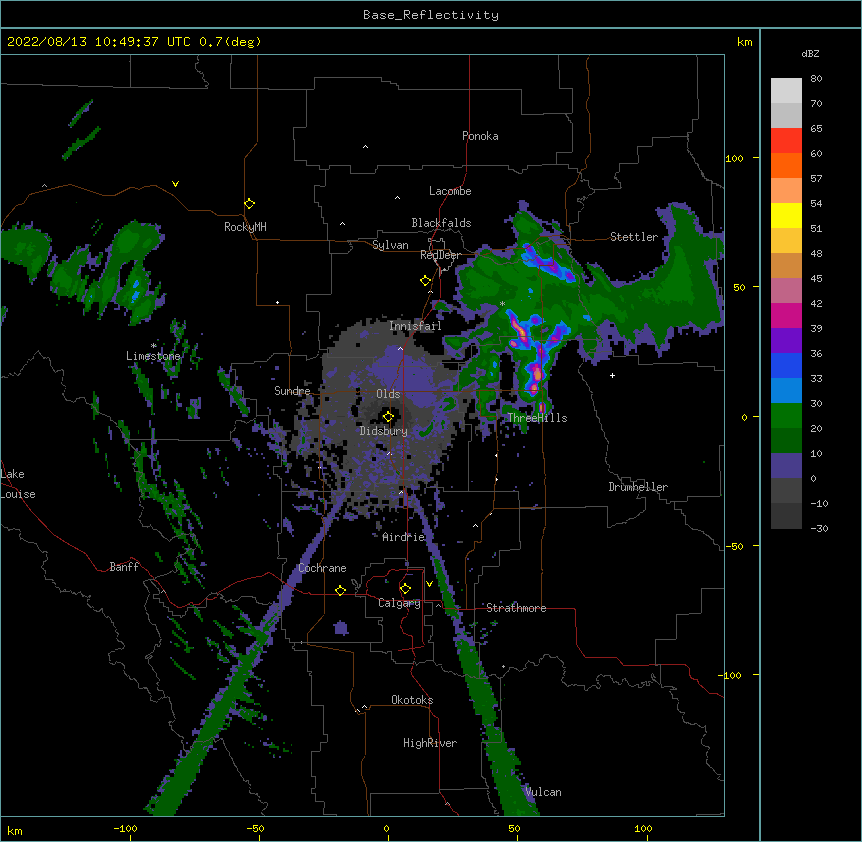The height and width of the screenshot is (842, 862).
Task: Click the Airdrie city label
Action: click(x=404, y=537)
